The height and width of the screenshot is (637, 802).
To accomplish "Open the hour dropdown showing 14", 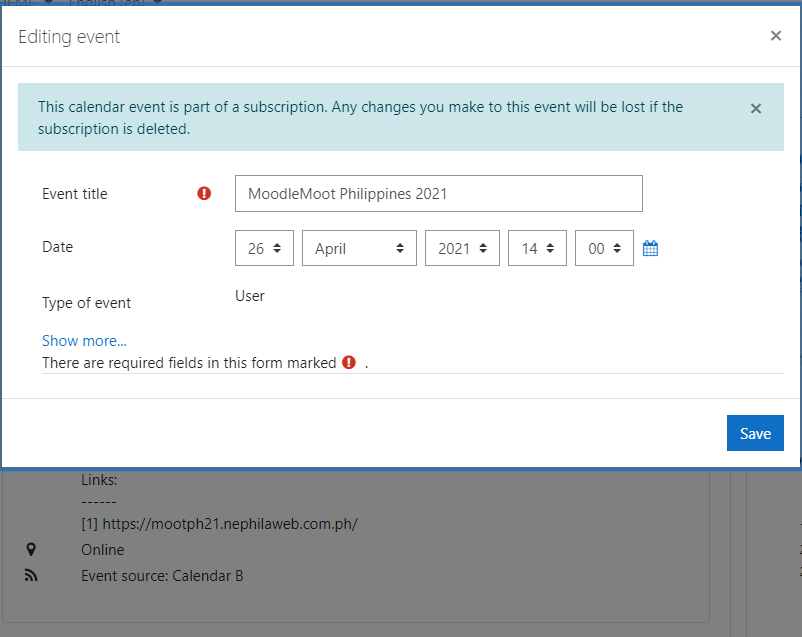I will 537,248.
